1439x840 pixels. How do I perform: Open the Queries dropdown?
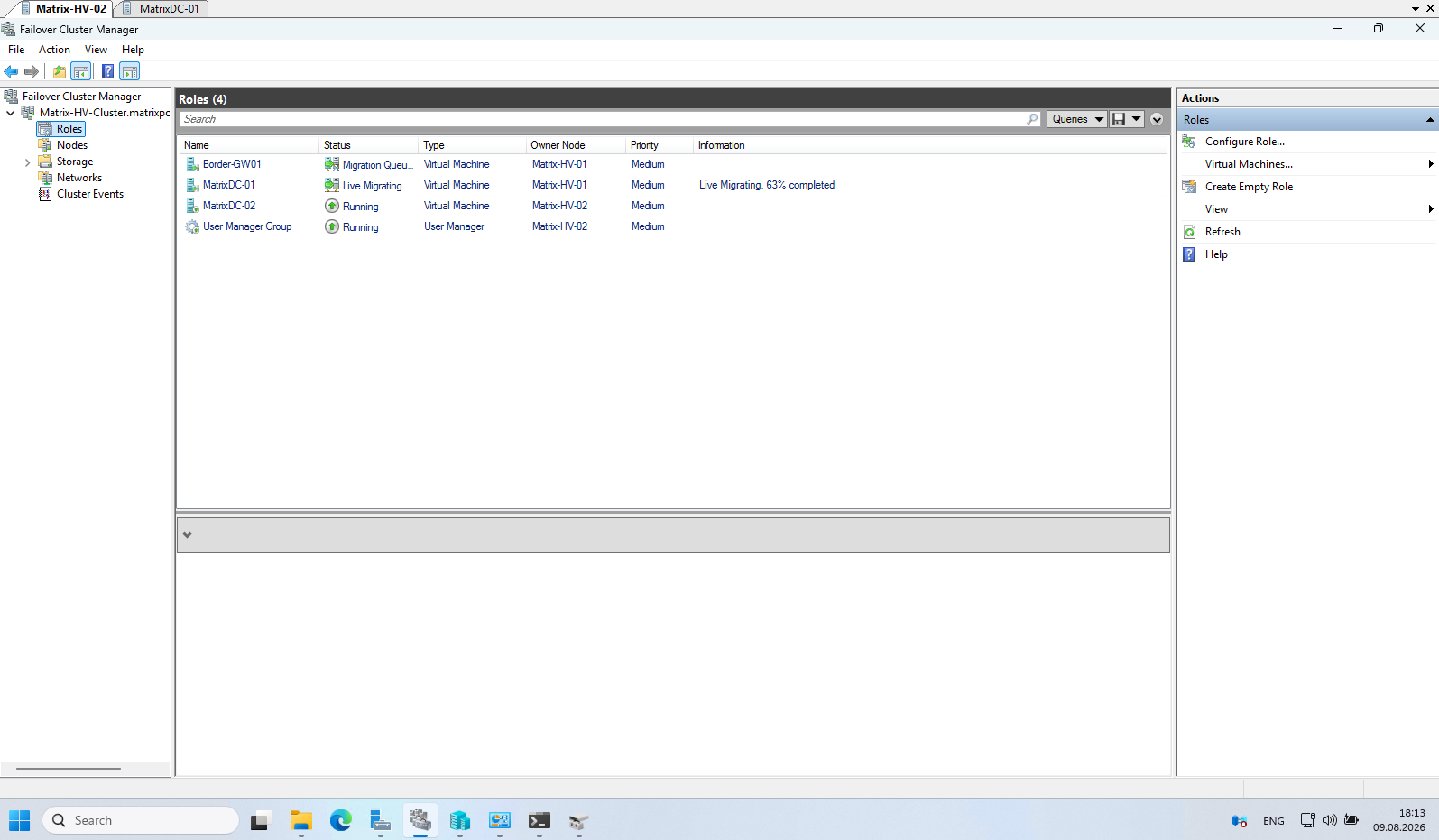coord(1077,119)
